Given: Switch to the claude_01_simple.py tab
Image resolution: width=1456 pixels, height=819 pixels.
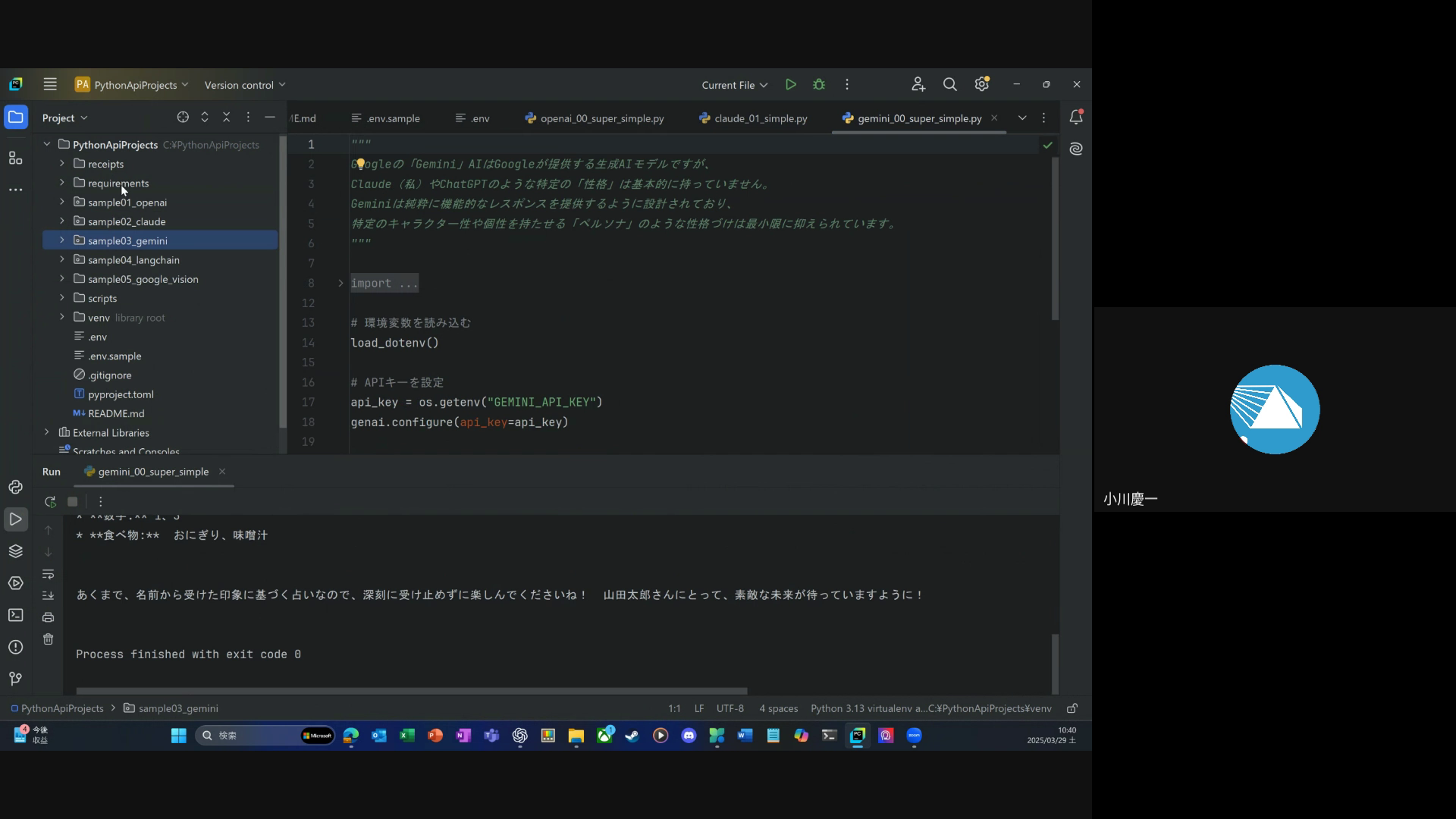Looking at the screenshot, I should 761,118.
